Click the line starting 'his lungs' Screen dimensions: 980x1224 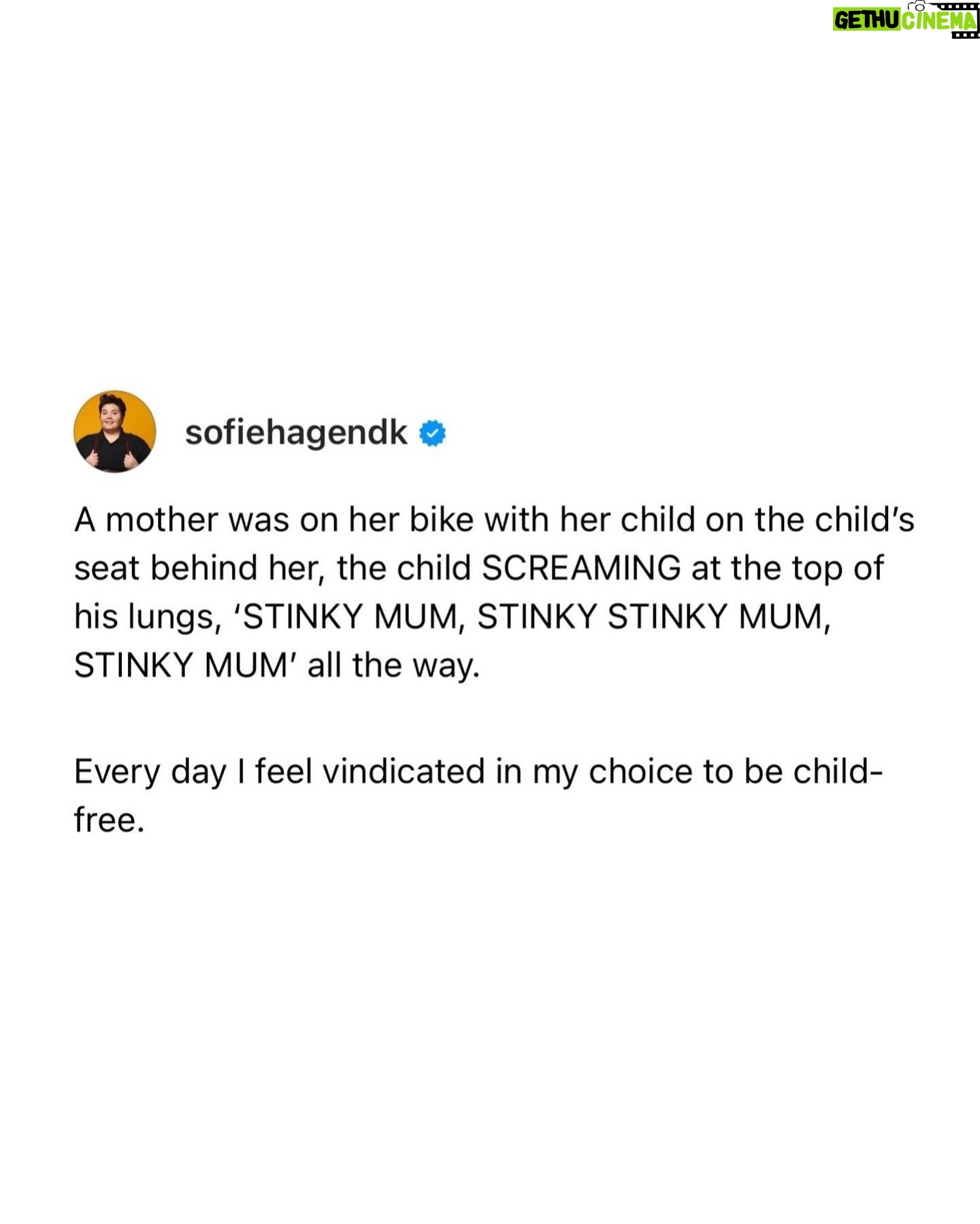pos(453,617)
